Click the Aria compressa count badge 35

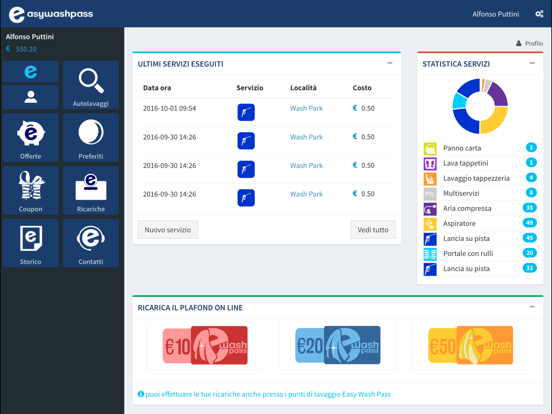(529, 208)
